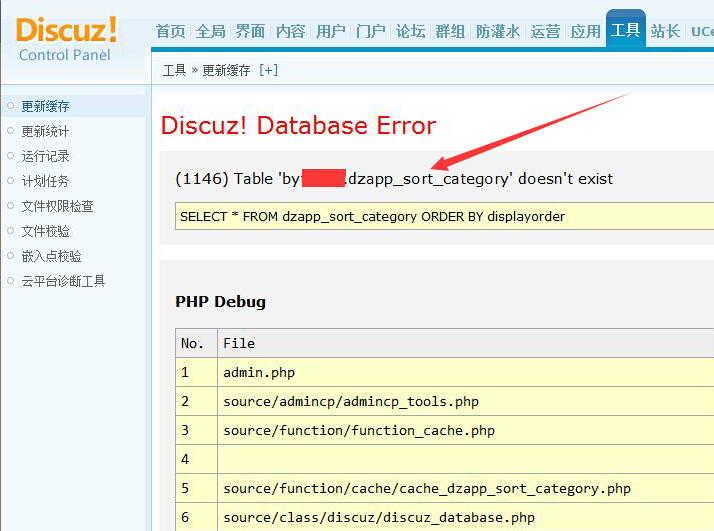Click the 更新缓存 breadcrumb text
Viewport: 714px width, 531px height.
tap(226, 70)
